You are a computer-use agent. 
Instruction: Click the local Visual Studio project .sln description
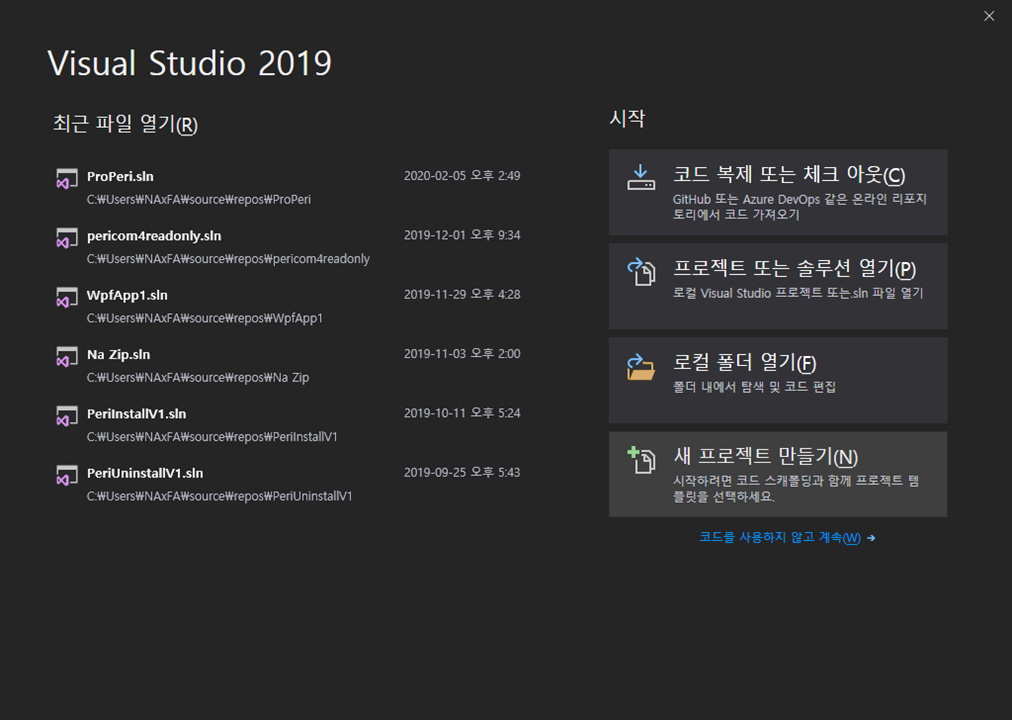point(798,293)
